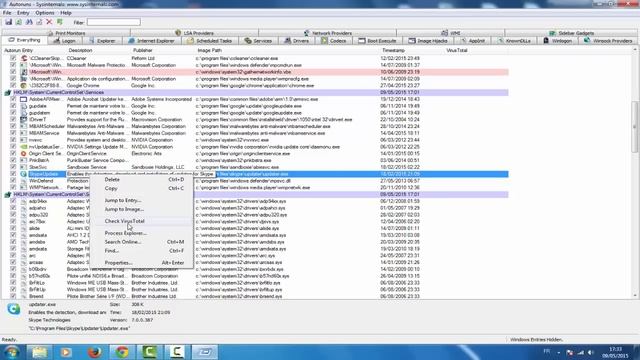Open the Entry menu
This screenshot has width=640, height=360.
[x=23, y=13]
